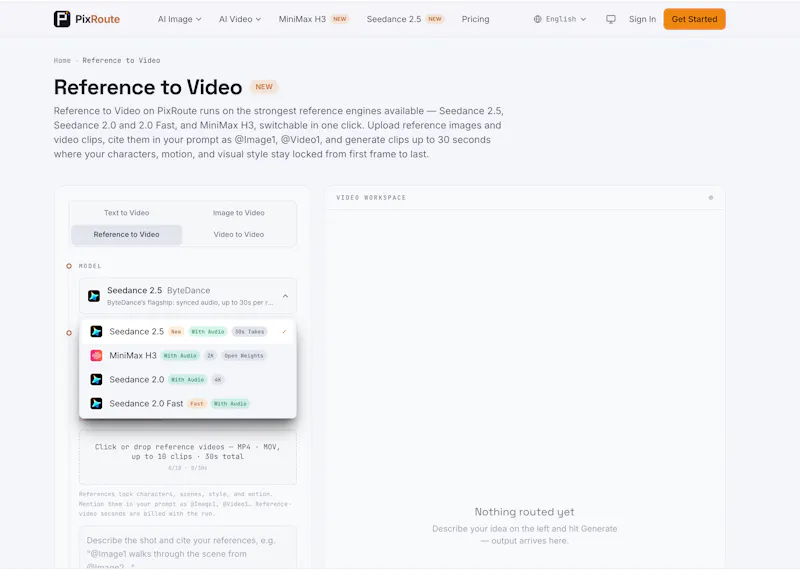Click the orange step marker beside MODEL
Viewport: 800px width, 570px height.
click(x=69, y=266)
